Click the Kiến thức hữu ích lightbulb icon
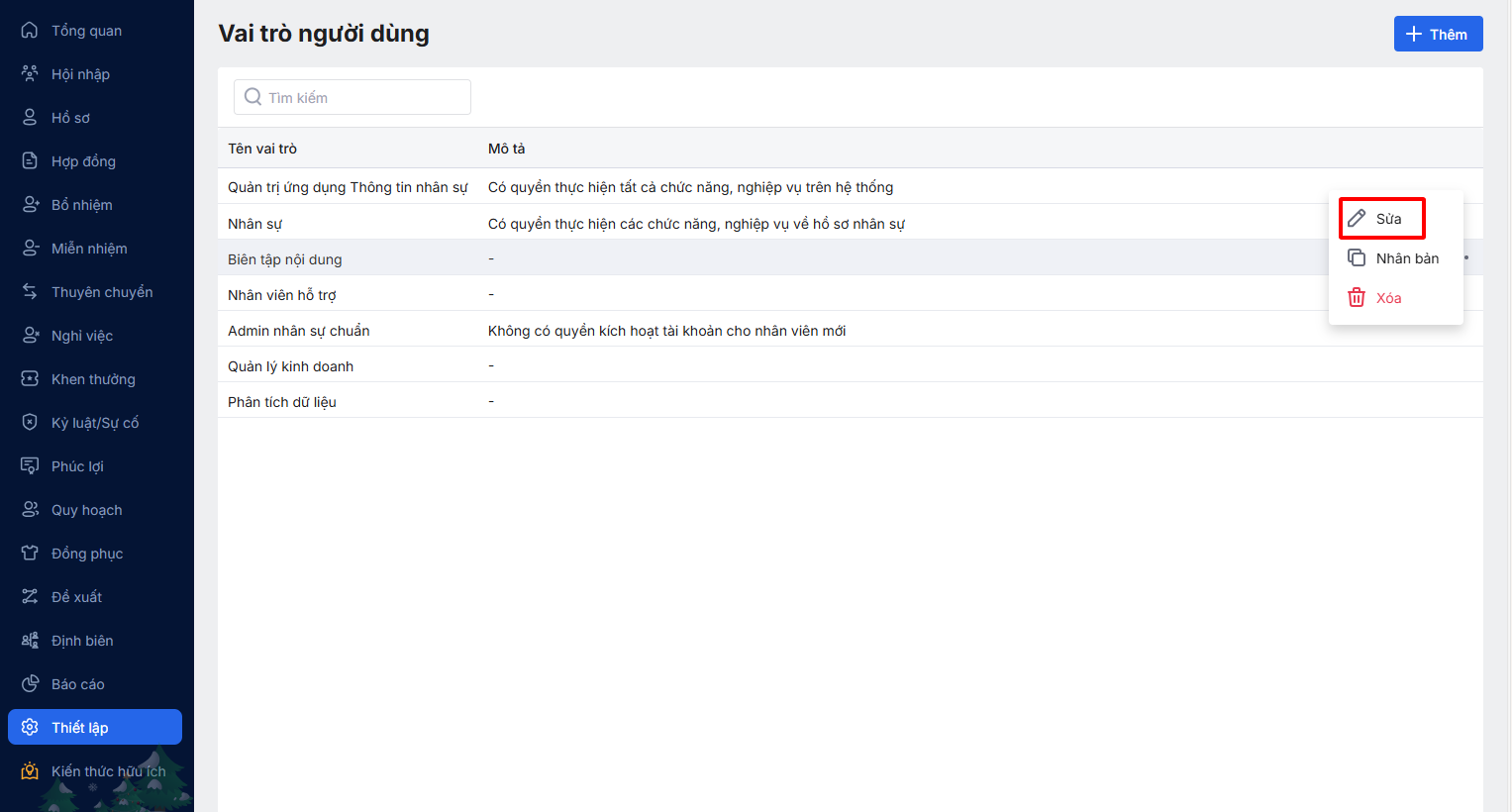The image size is (1512, 812). [x=30, y=771]
